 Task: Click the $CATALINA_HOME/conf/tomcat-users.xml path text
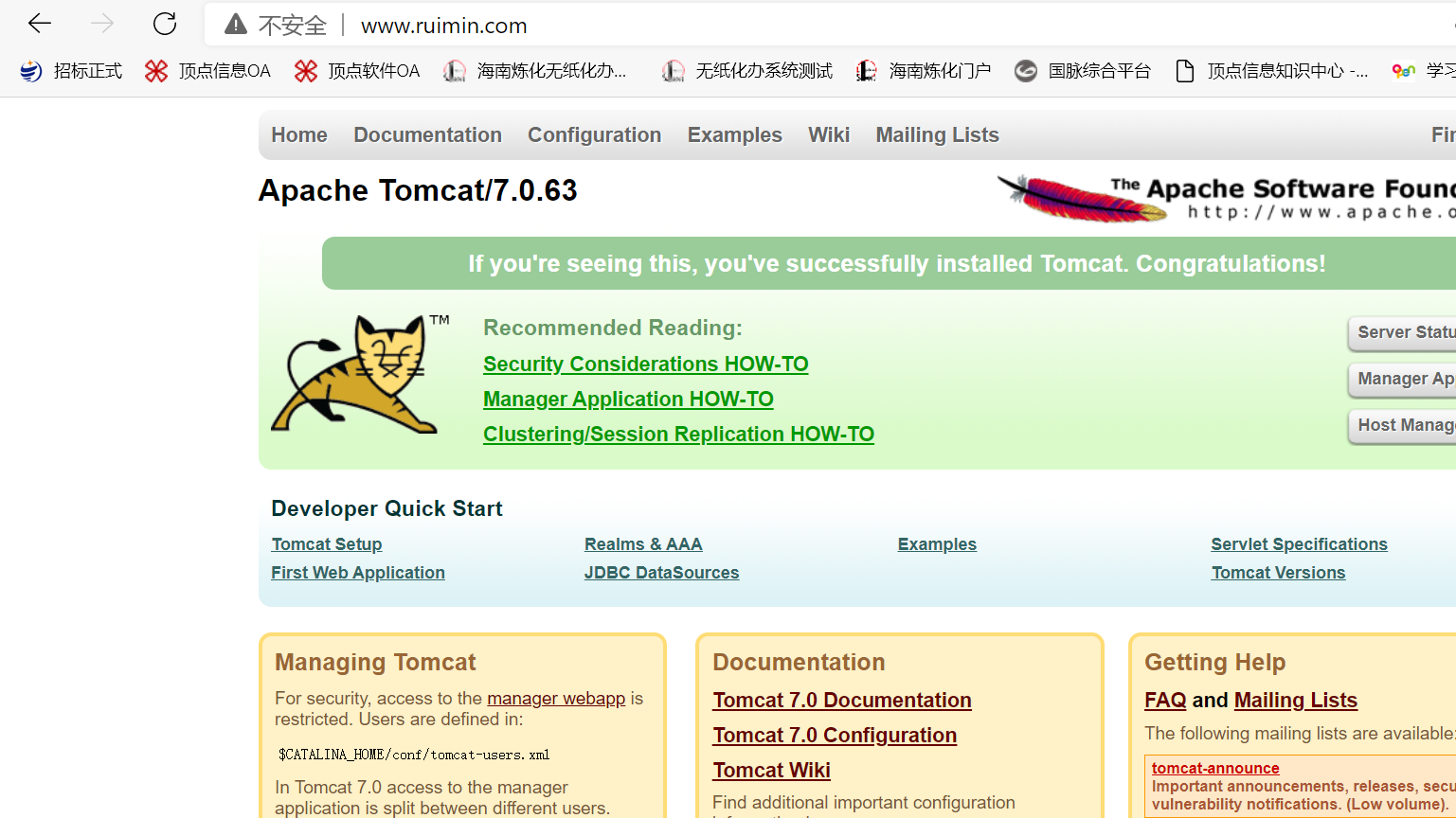pos(414,755)
